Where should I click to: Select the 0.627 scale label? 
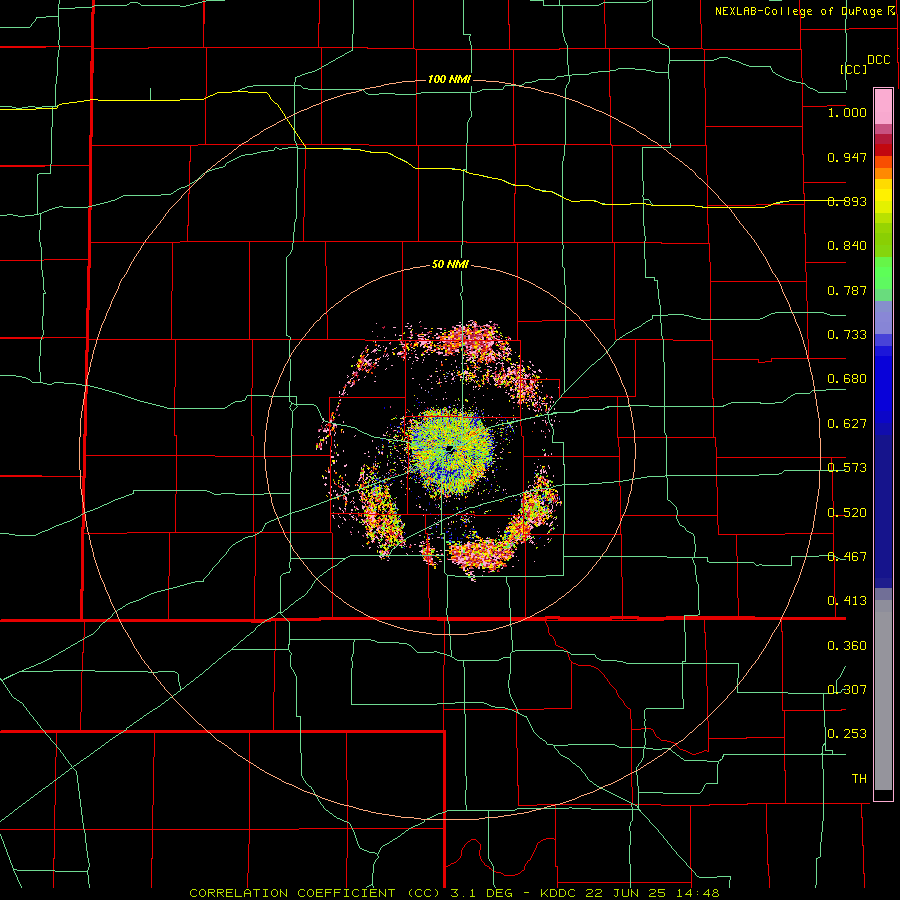click(847, 424)
